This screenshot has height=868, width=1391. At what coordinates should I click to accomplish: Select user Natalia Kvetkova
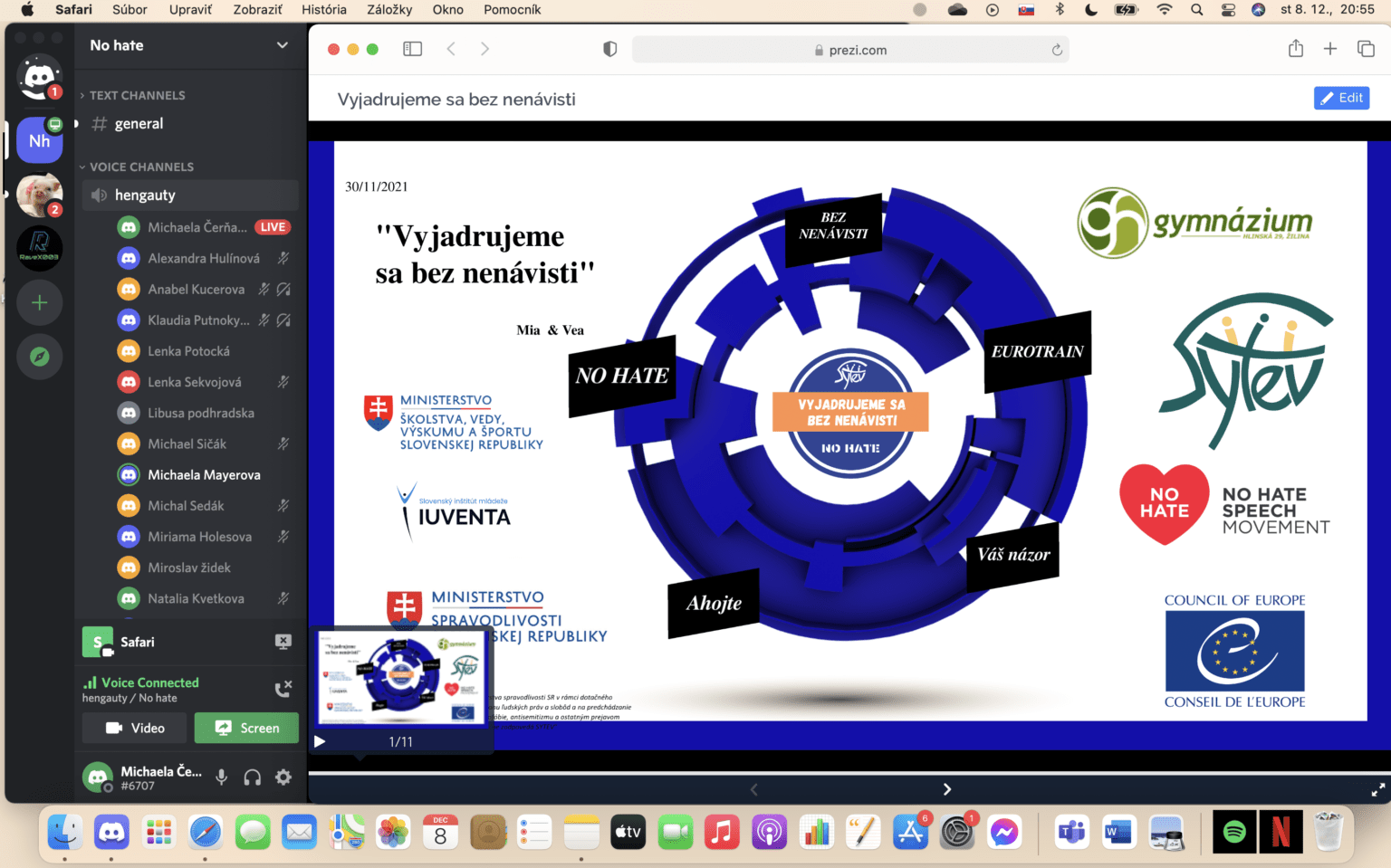[196, 598]
